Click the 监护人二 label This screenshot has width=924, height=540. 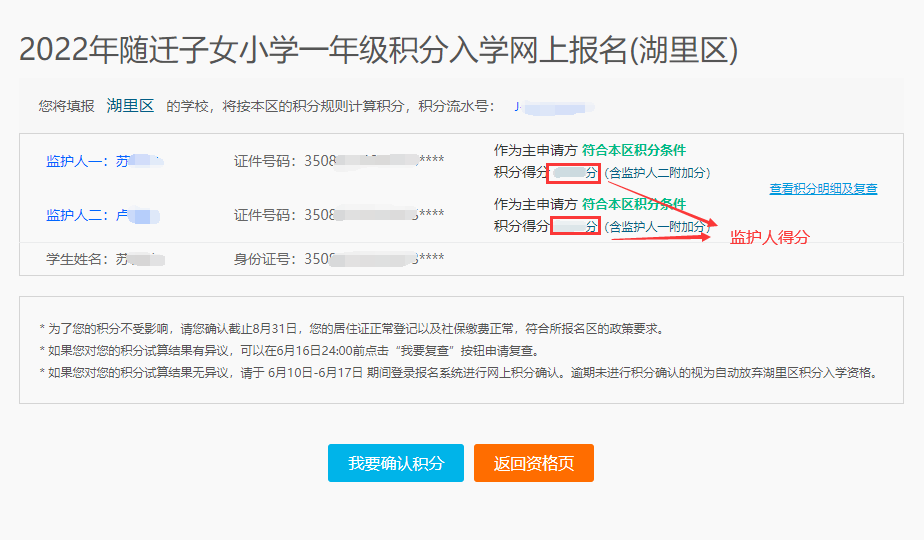77,215
